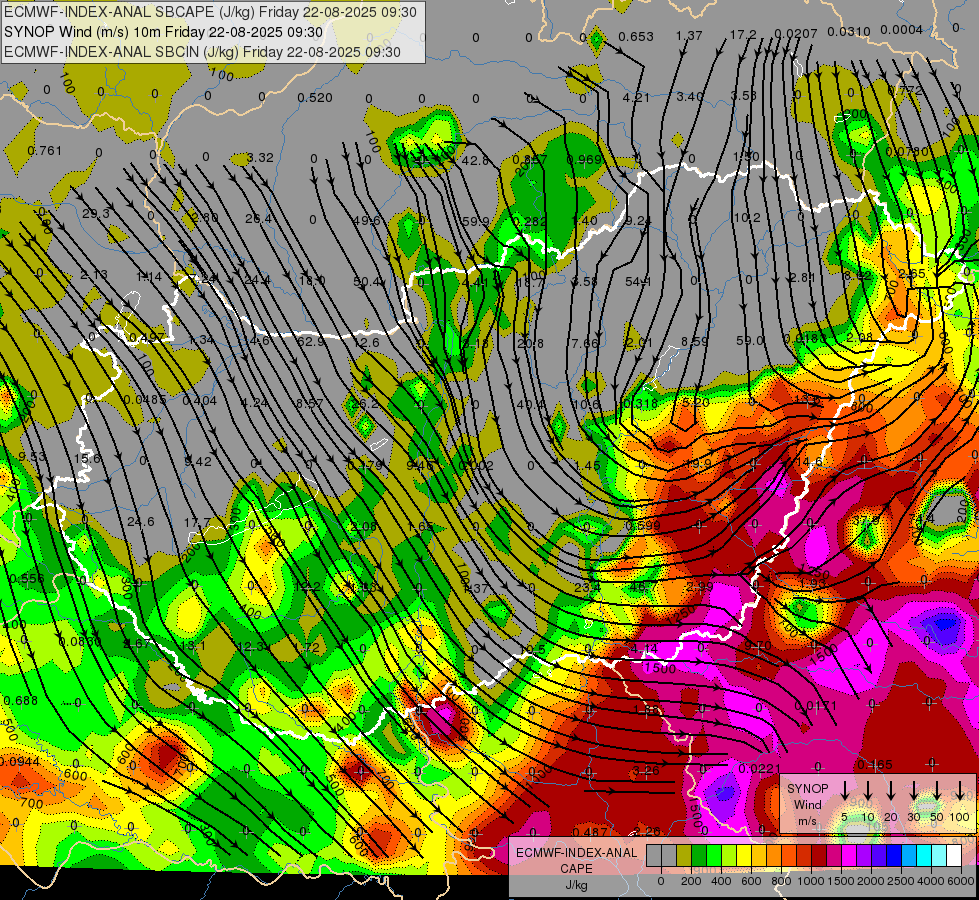Click the 2000 tick on the CAPE scale
Viewport: 979px width, 900px height.
871,881
